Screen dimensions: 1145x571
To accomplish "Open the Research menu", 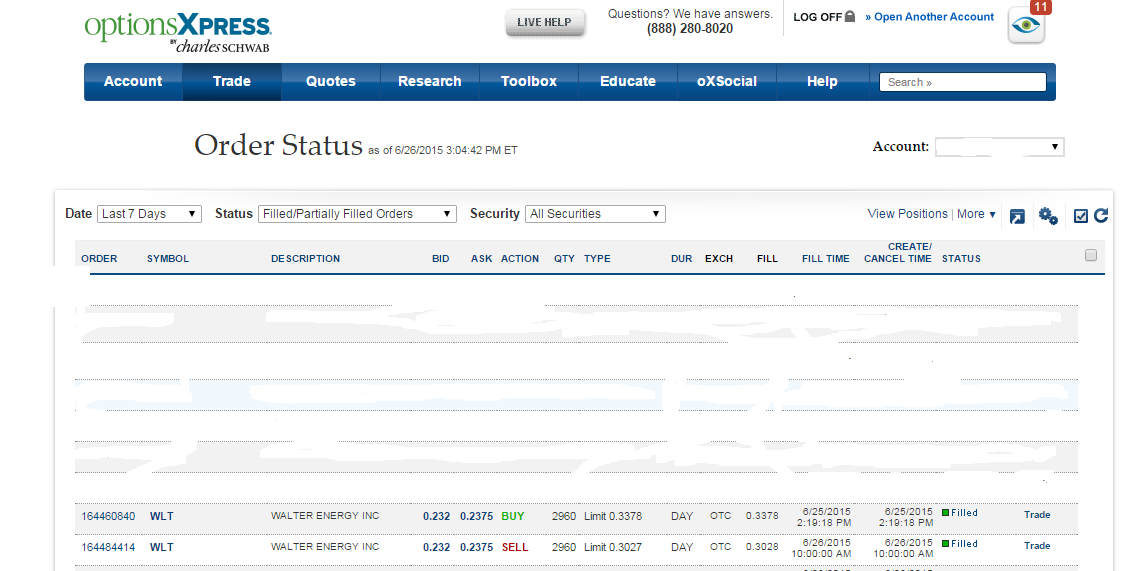I will [429, 81].
